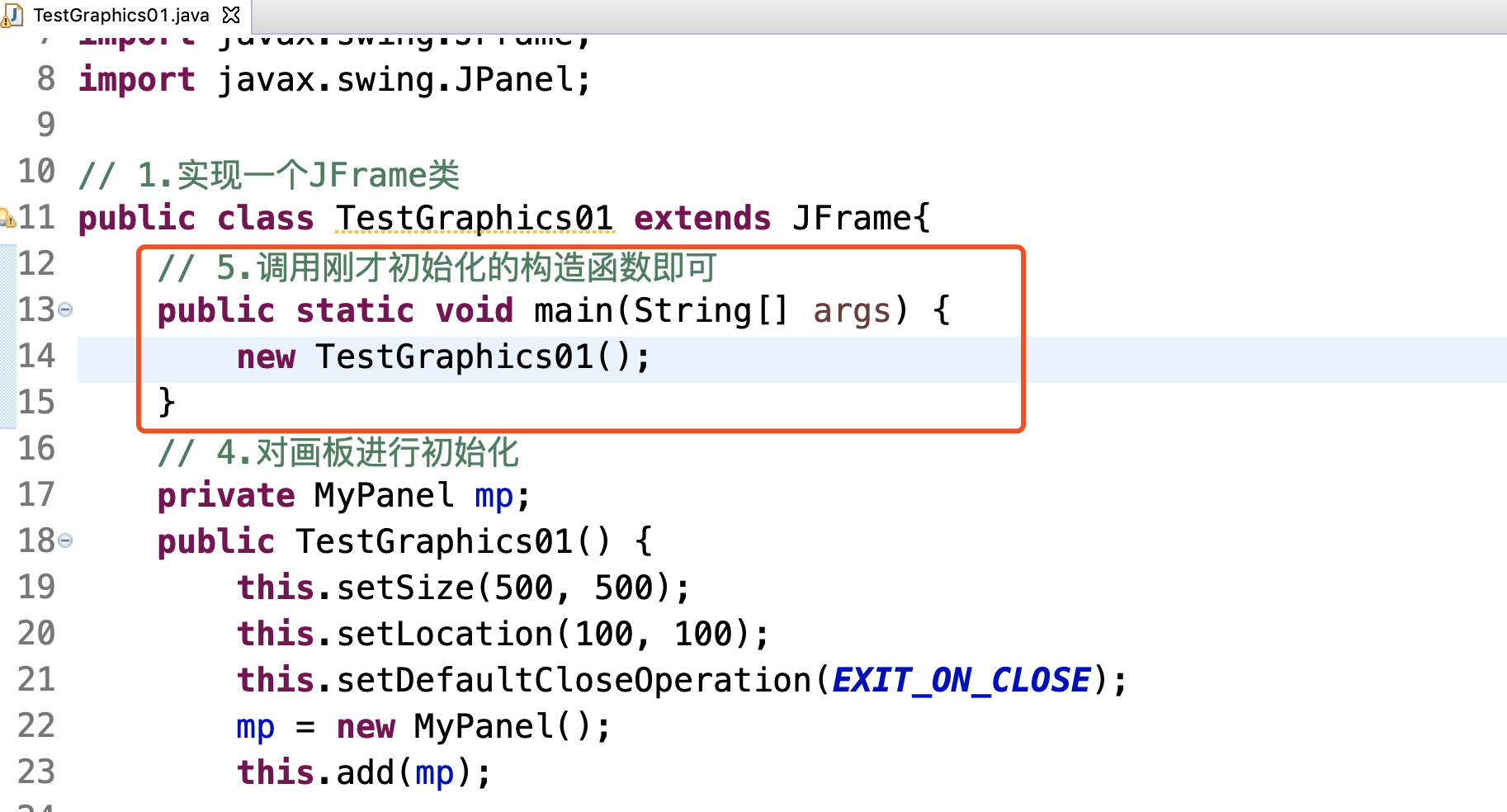Click the closing brace on line 15
The image size is (1507, 812).
pyautogui.click(x=167, y=403)
